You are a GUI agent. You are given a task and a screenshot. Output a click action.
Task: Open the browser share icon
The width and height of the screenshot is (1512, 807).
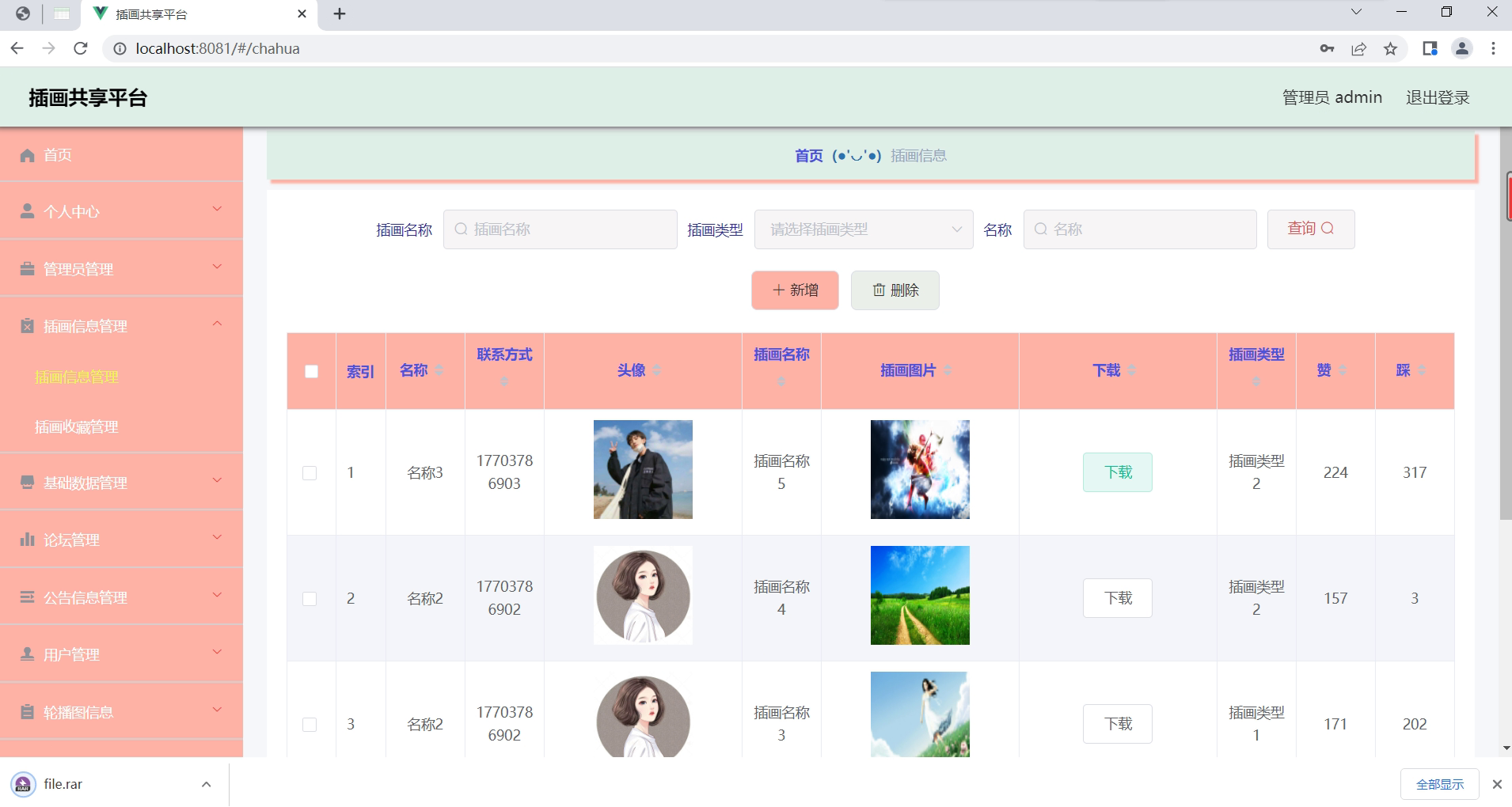[x=1358, y=49]
